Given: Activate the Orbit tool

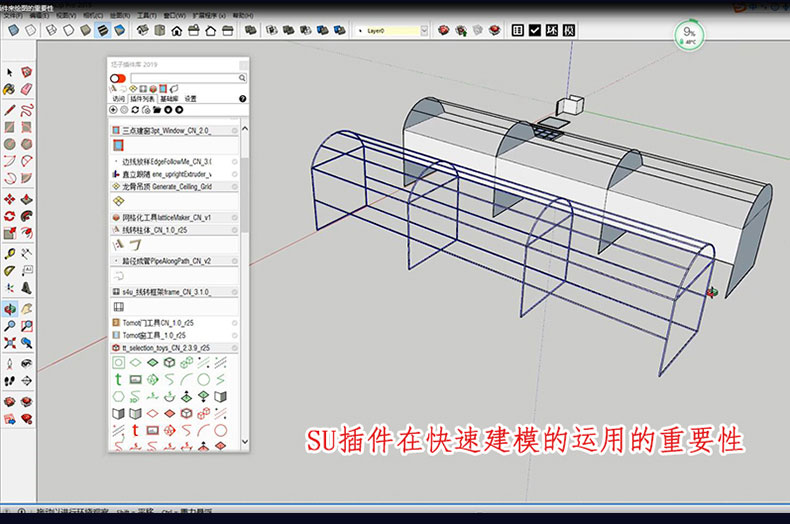Looking at the screenshot, I should [x=9, y=309].
